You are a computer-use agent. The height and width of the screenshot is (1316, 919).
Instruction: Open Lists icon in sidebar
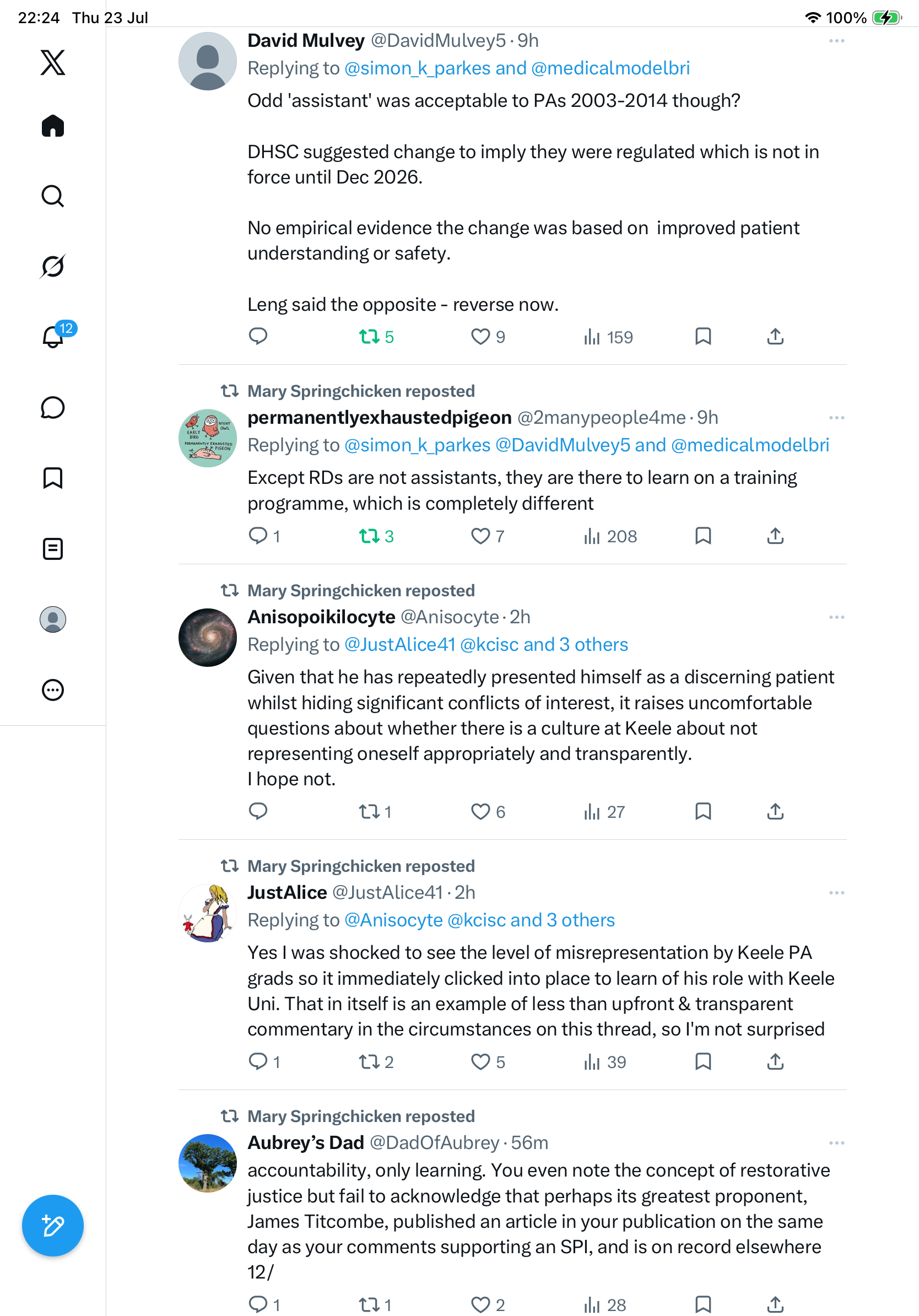(x=53, y=549)
